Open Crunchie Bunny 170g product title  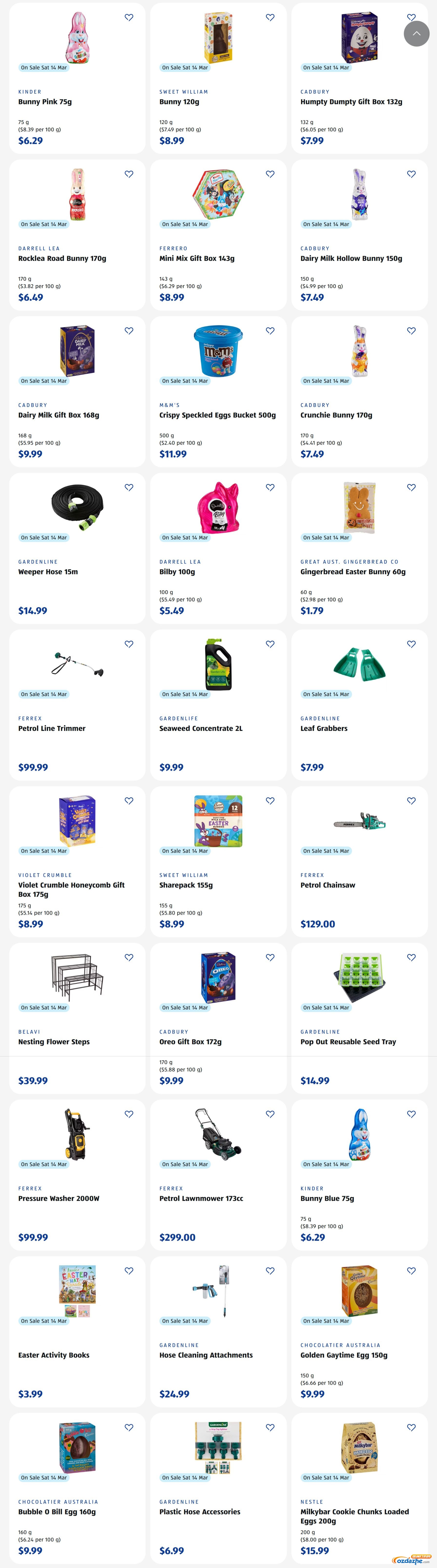point(336,415)
